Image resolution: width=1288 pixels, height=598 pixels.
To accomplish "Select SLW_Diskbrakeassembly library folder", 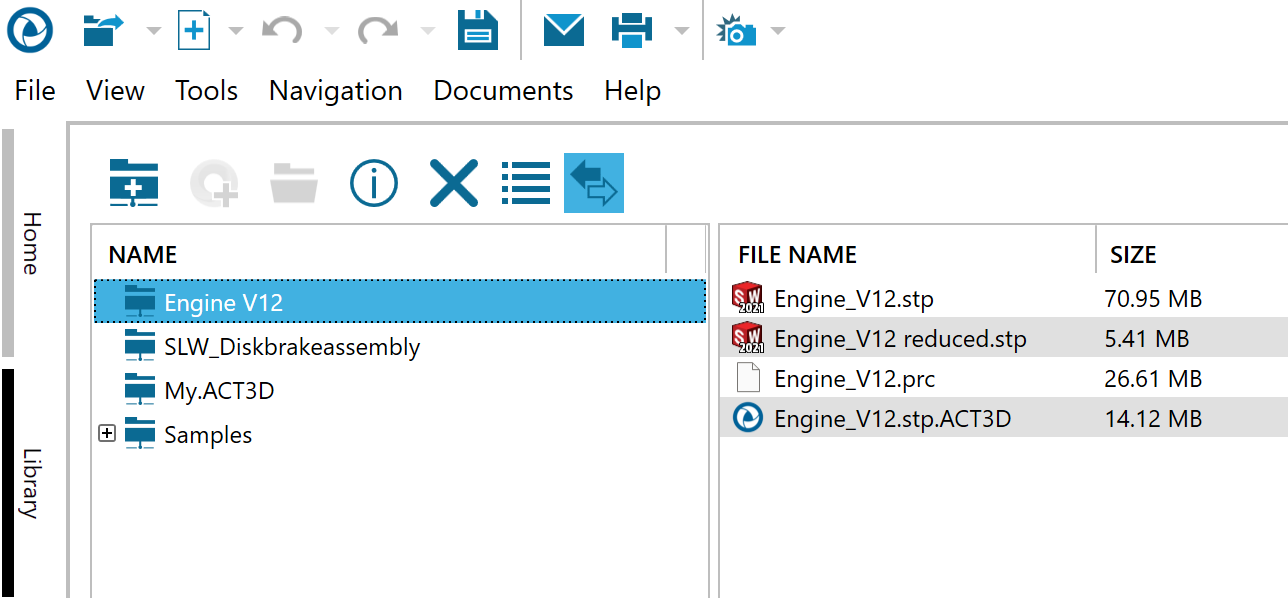I will 291,347.
